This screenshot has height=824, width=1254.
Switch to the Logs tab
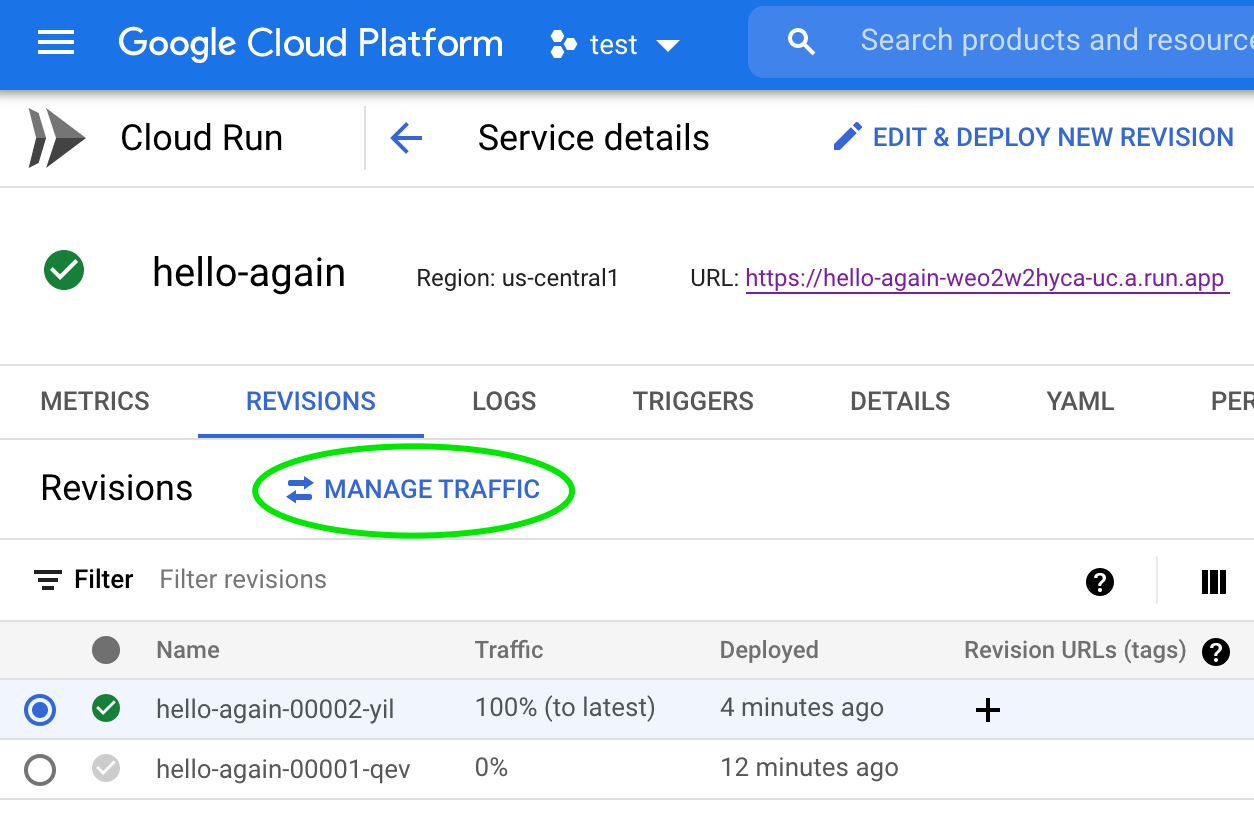504,402
